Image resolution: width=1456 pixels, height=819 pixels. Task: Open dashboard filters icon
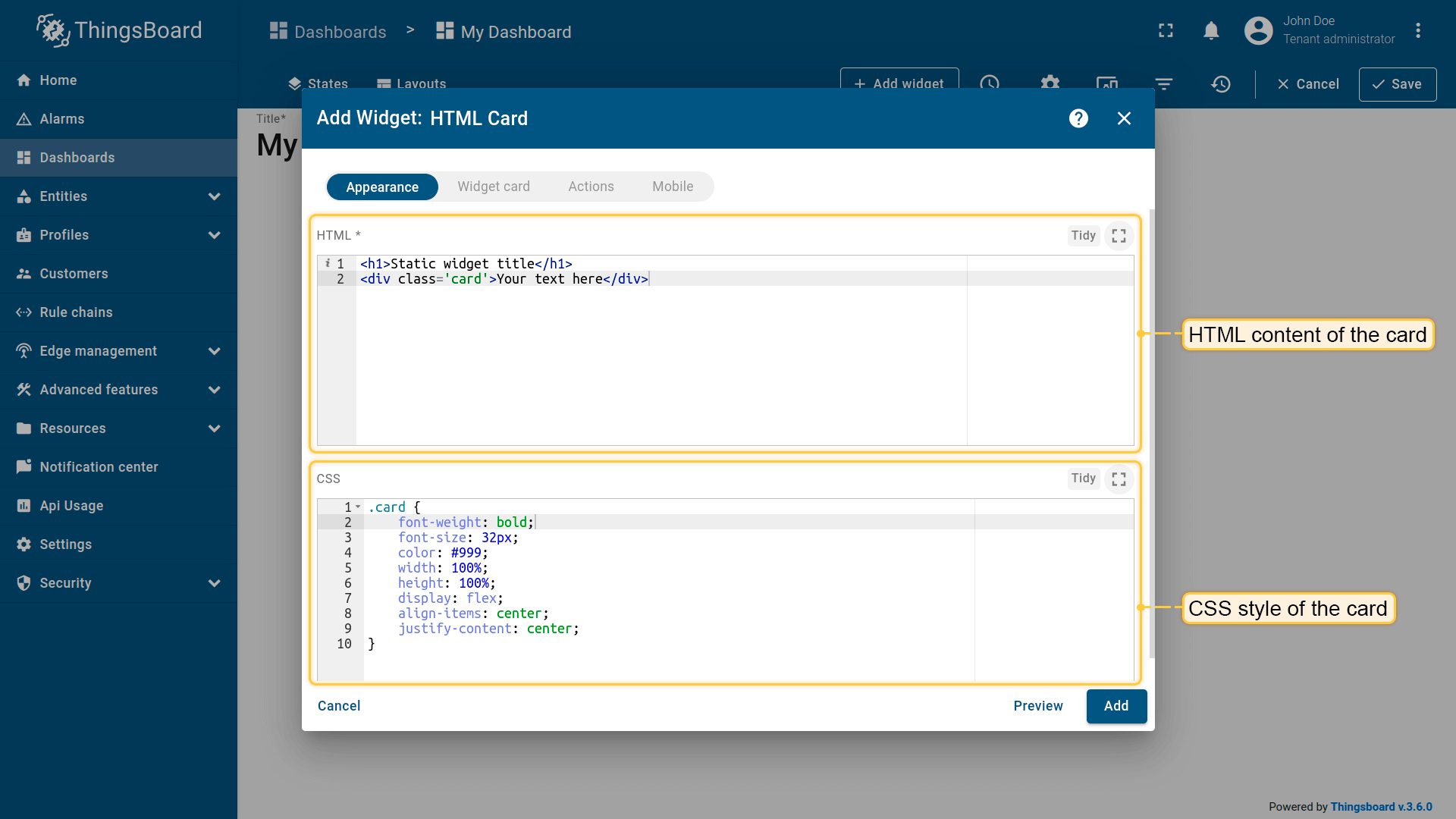(x=1163, y=84)
